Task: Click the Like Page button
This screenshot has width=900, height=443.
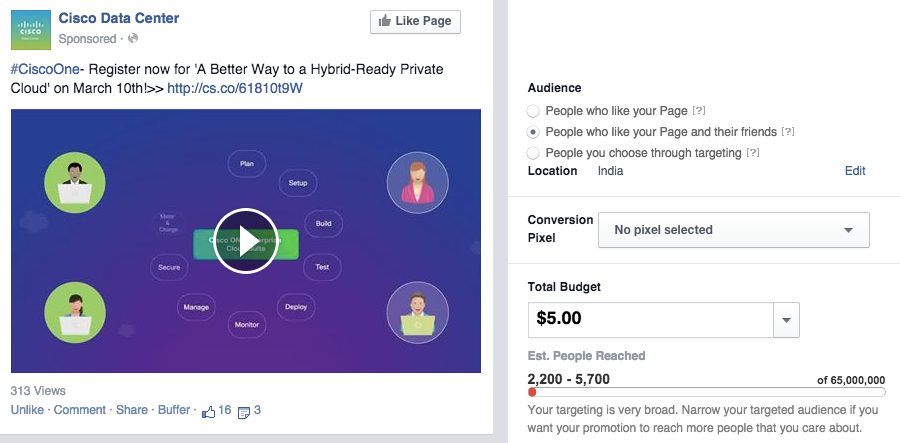Action: (415, 22)
